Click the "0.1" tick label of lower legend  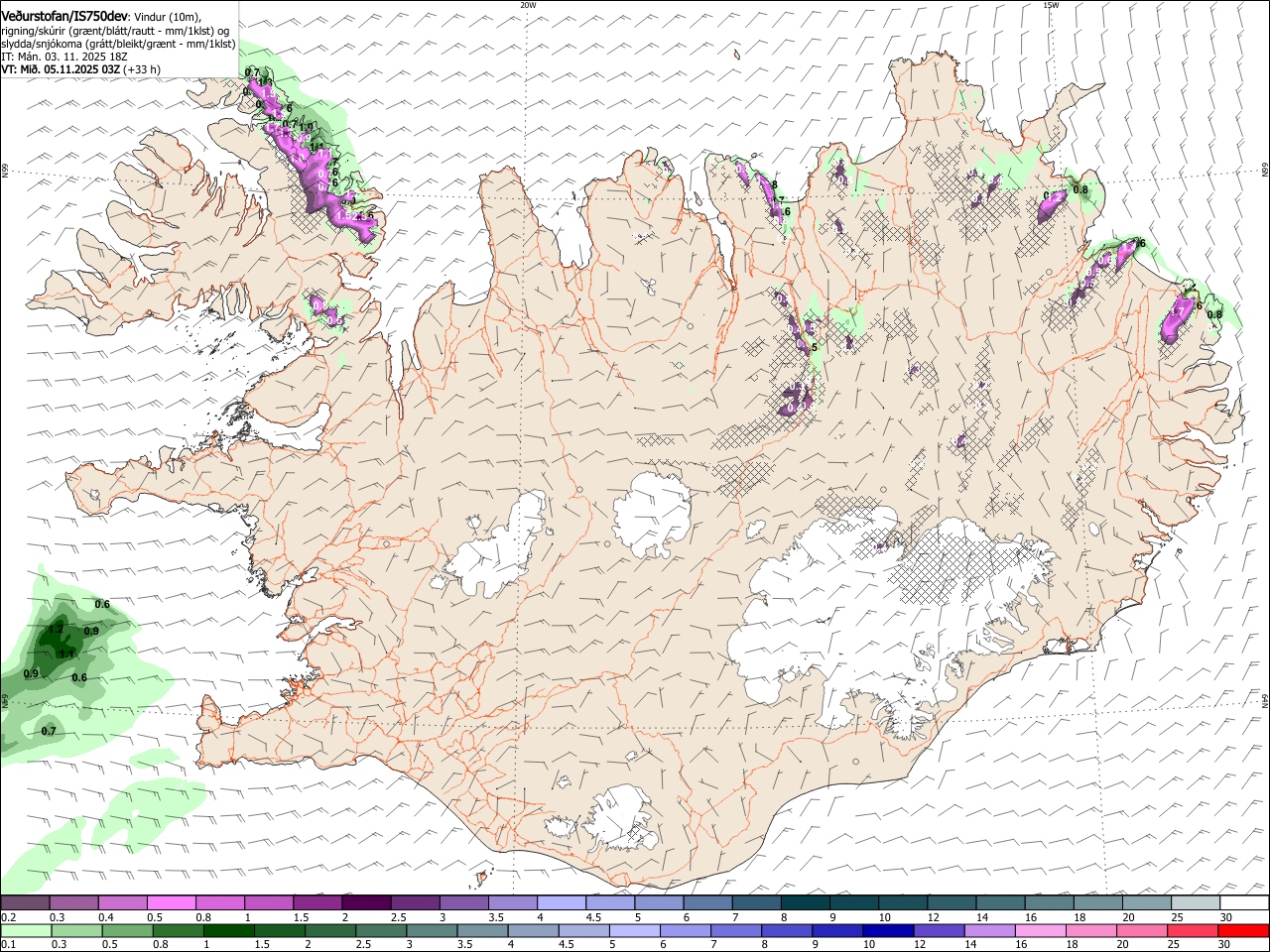(7, 945)
